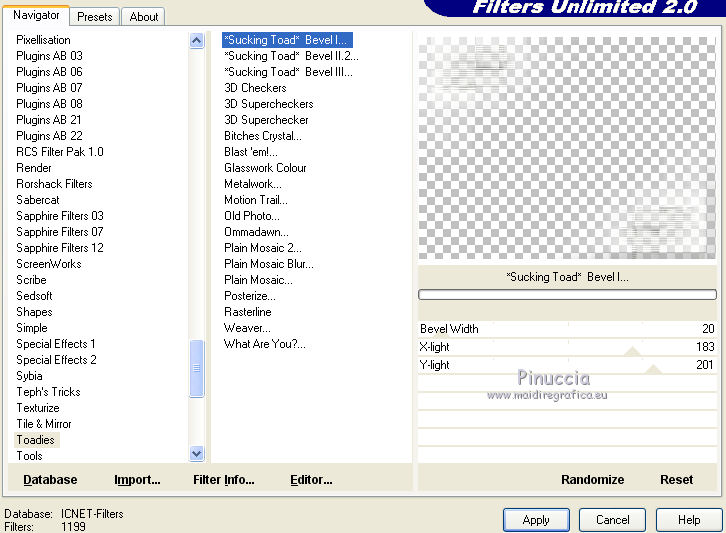Select RCS Filter Pak 1.0
726x533 pixels.
[x=60, y=152]
